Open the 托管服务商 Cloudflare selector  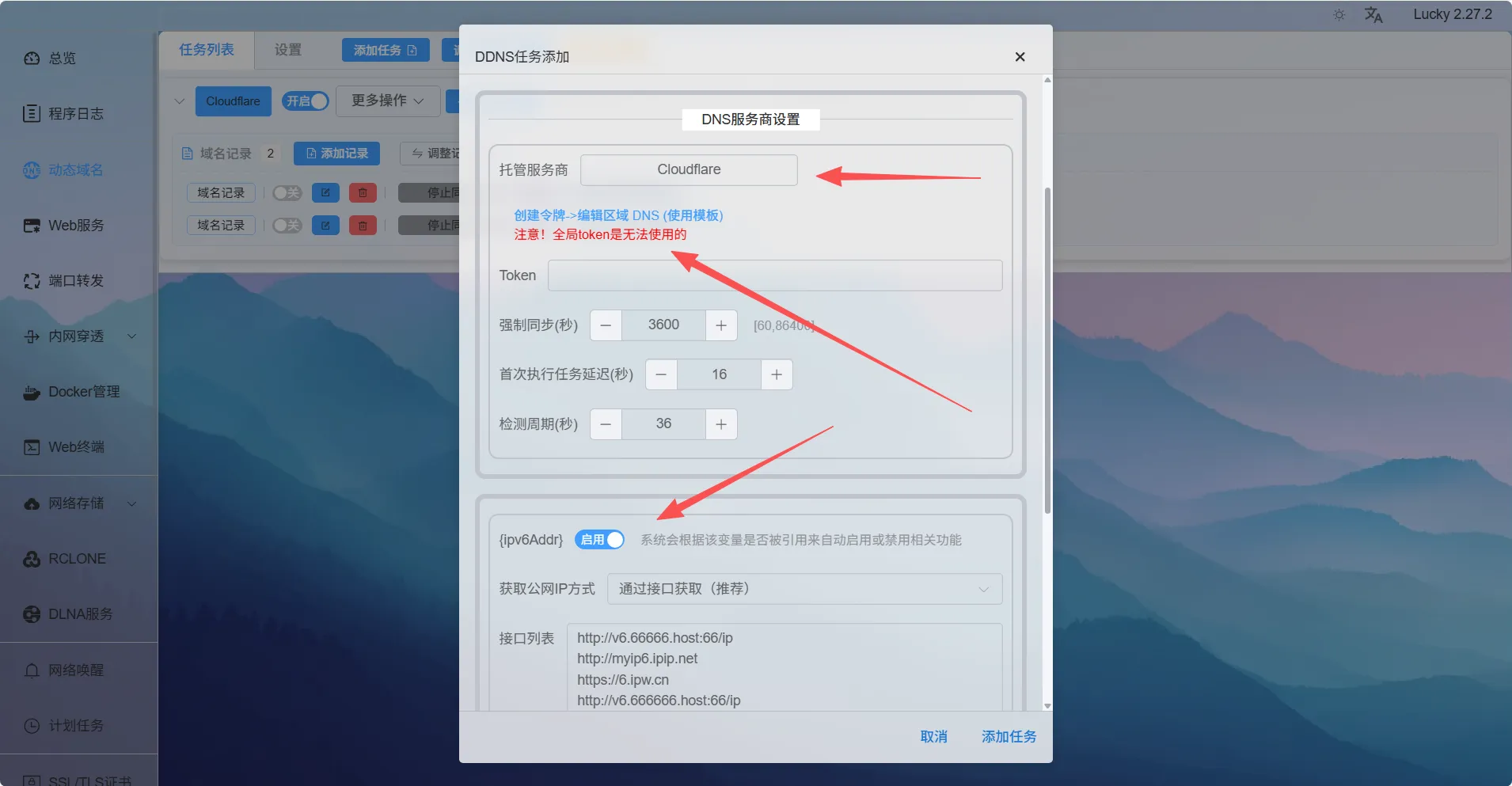[x=689, y=170]
